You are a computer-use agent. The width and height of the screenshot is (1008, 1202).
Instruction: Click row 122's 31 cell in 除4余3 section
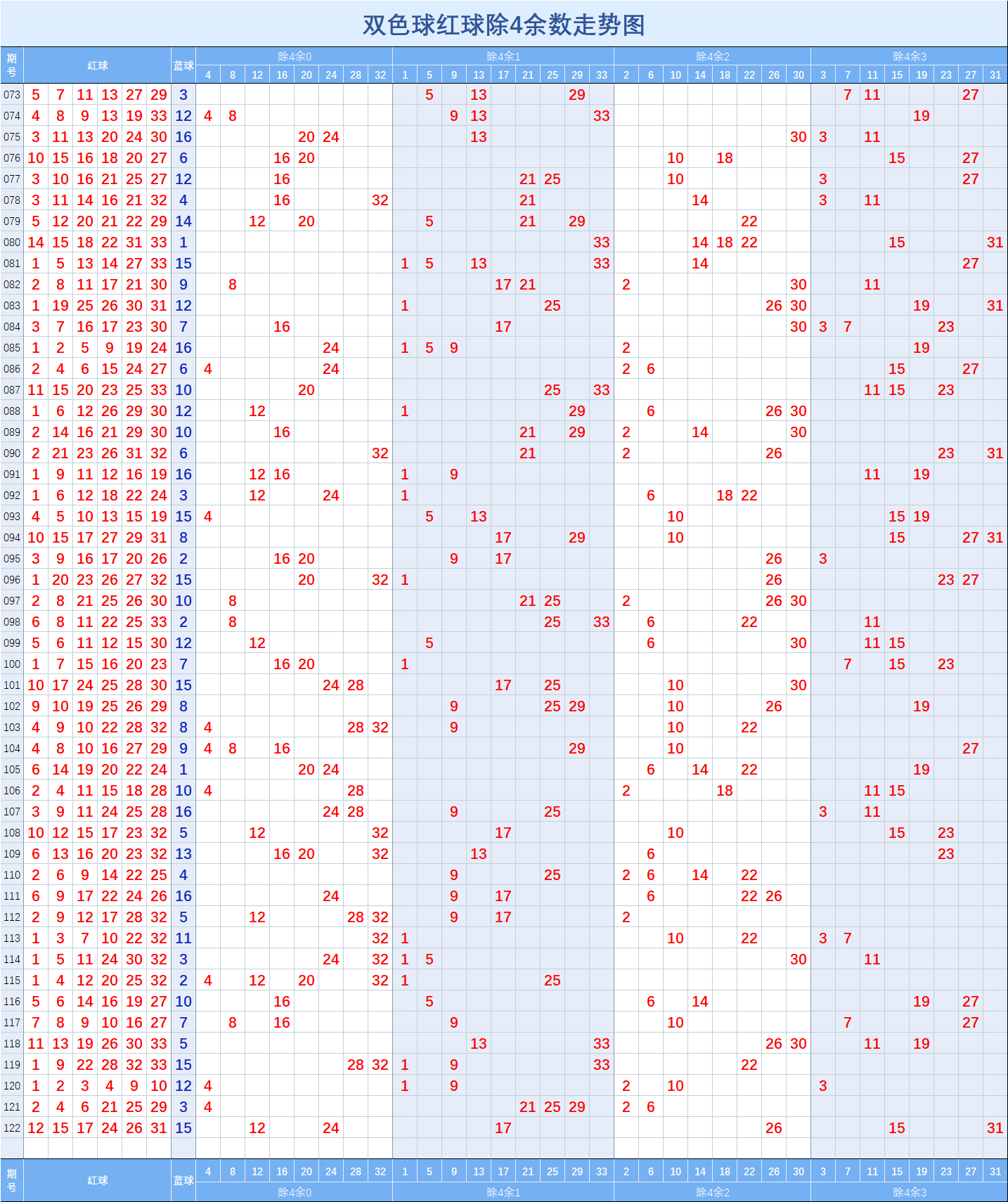[x=995, y=1127]
